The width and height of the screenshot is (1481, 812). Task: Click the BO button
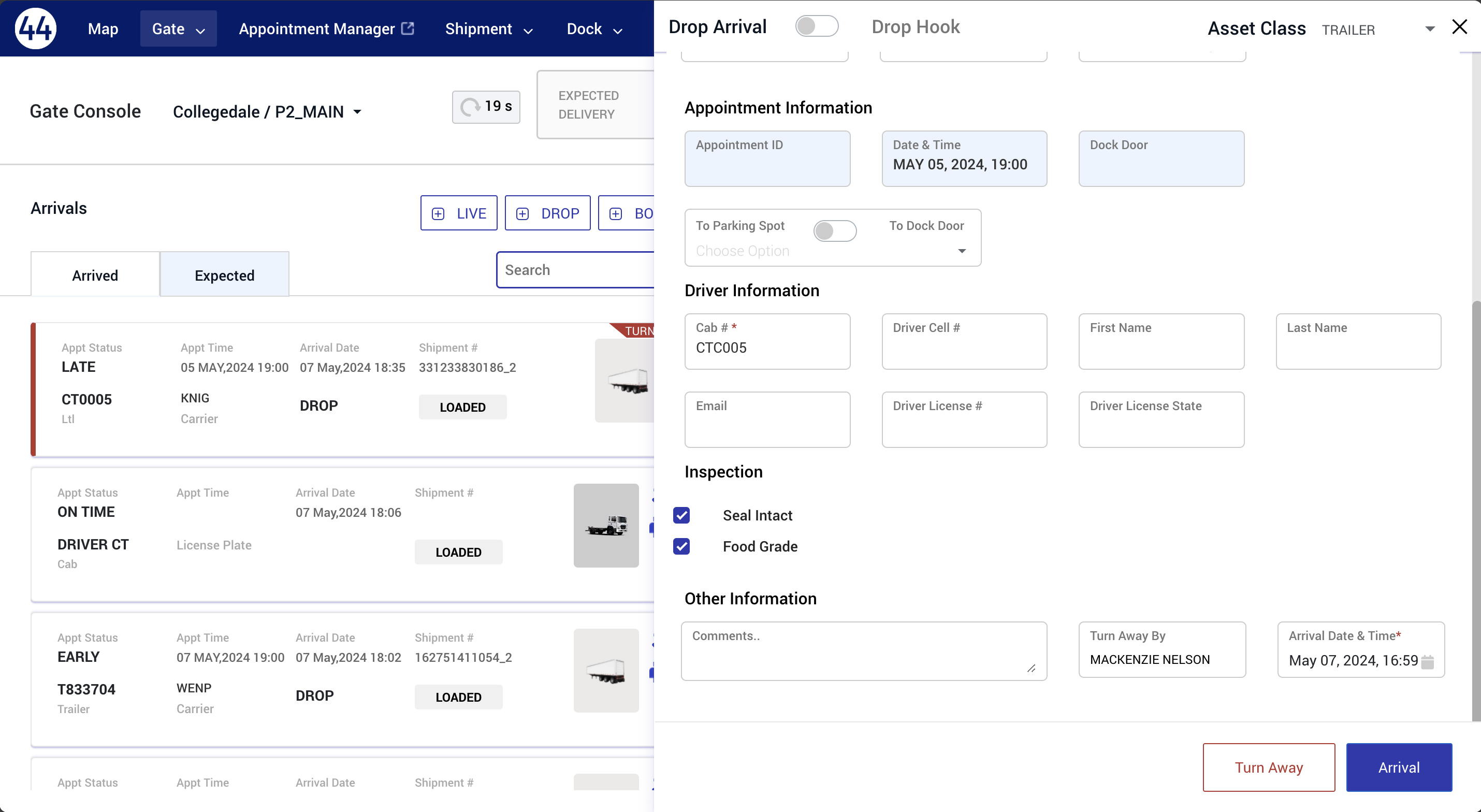click(x=626, y=213)
